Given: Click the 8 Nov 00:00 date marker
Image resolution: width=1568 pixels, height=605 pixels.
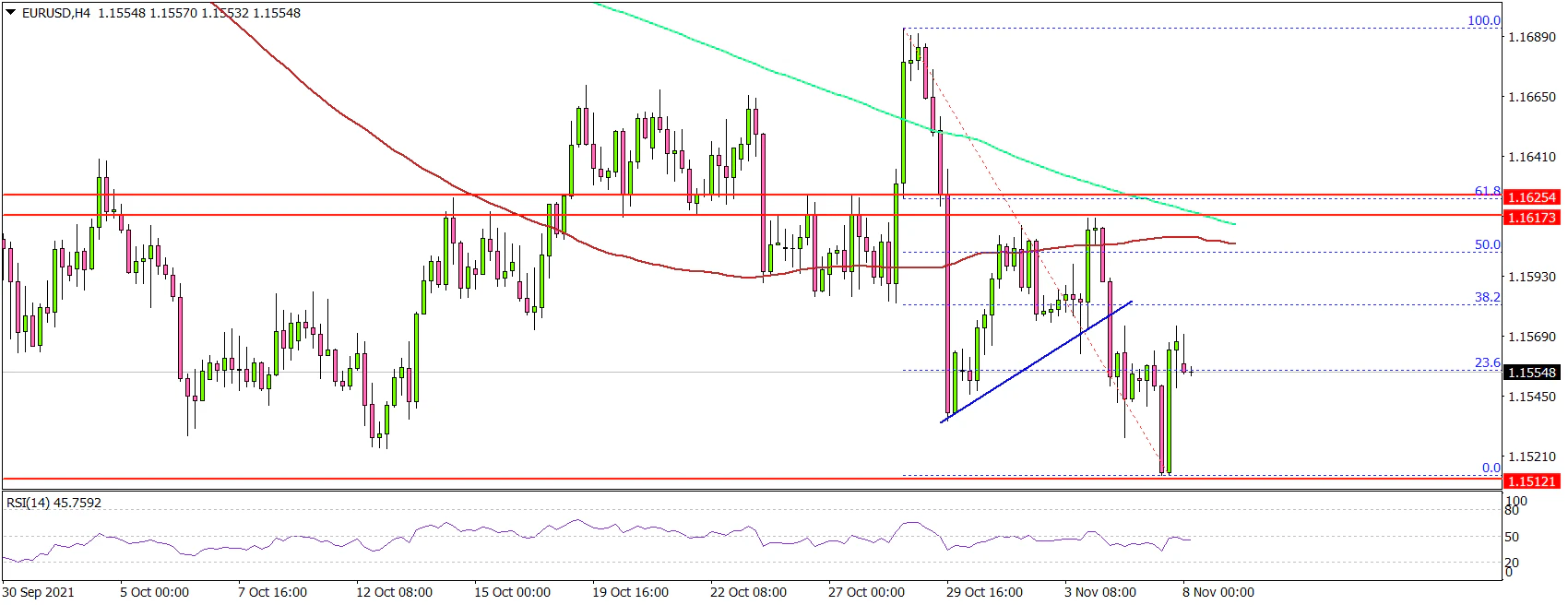Looking at the screenshot, I should [1218, 592].
